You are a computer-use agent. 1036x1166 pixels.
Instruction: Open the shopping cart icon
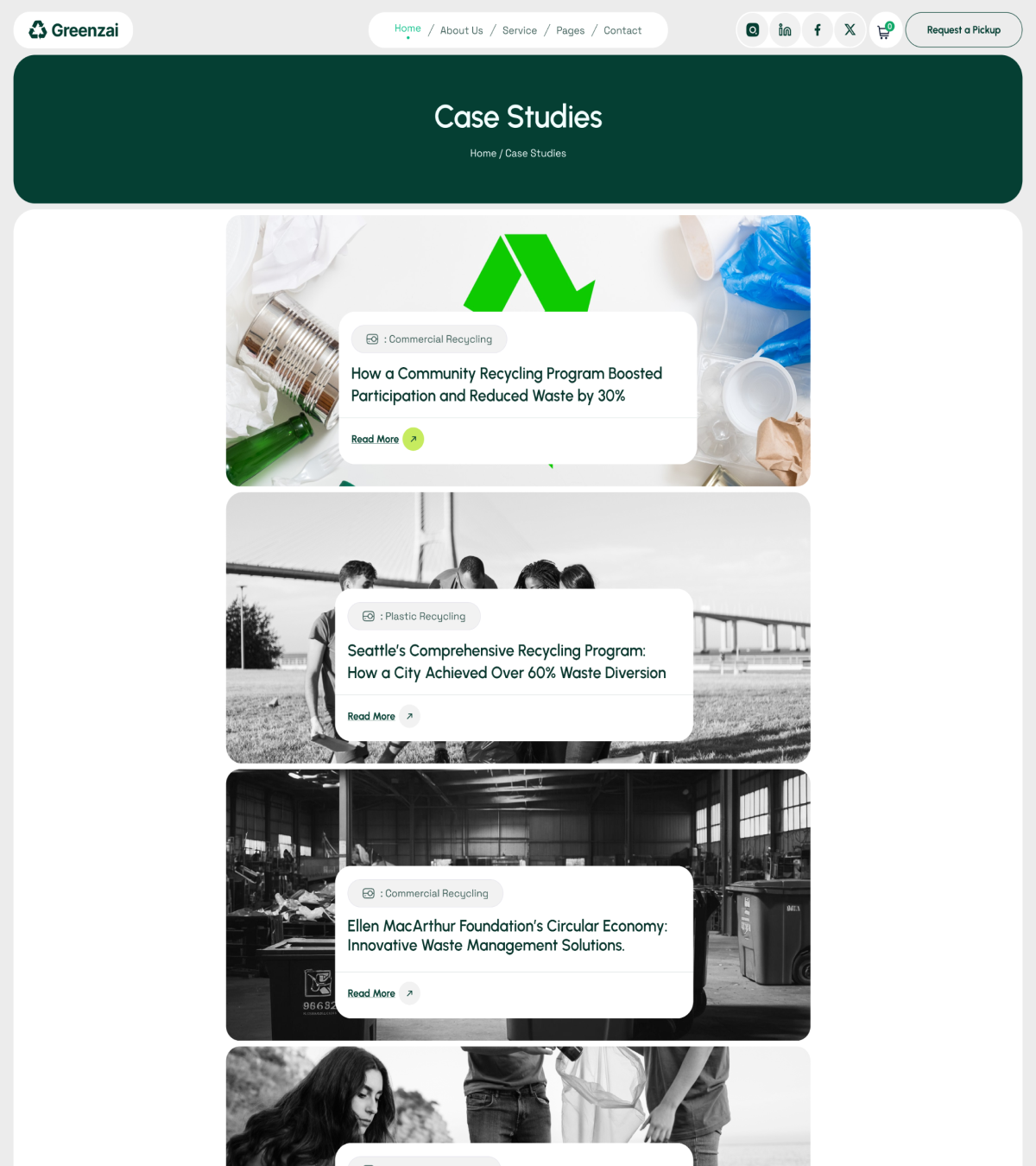pyautogui.click(x=884, y=31)
